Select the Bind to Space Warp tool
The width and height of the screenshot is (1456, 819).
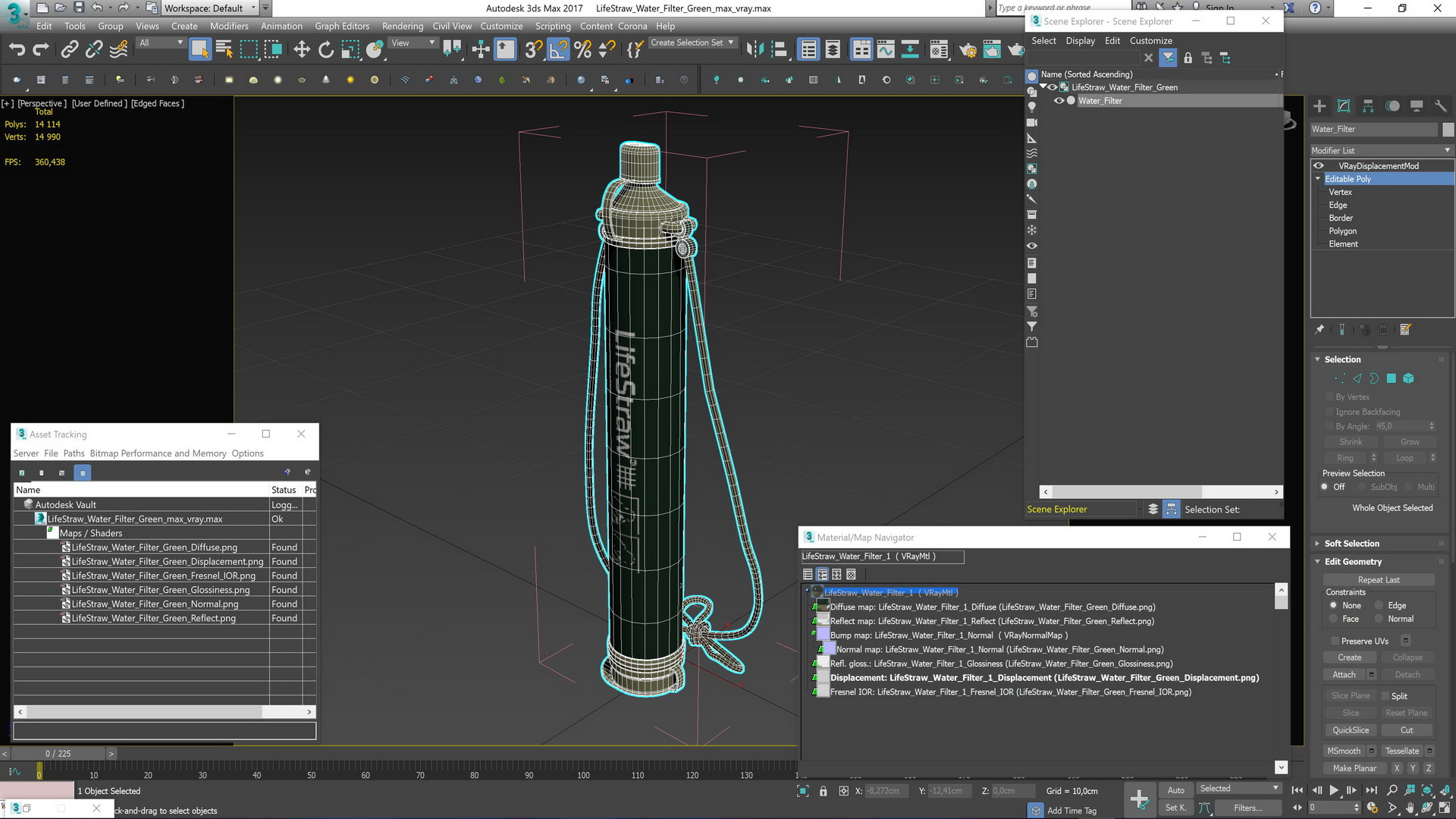click(119, 50)
